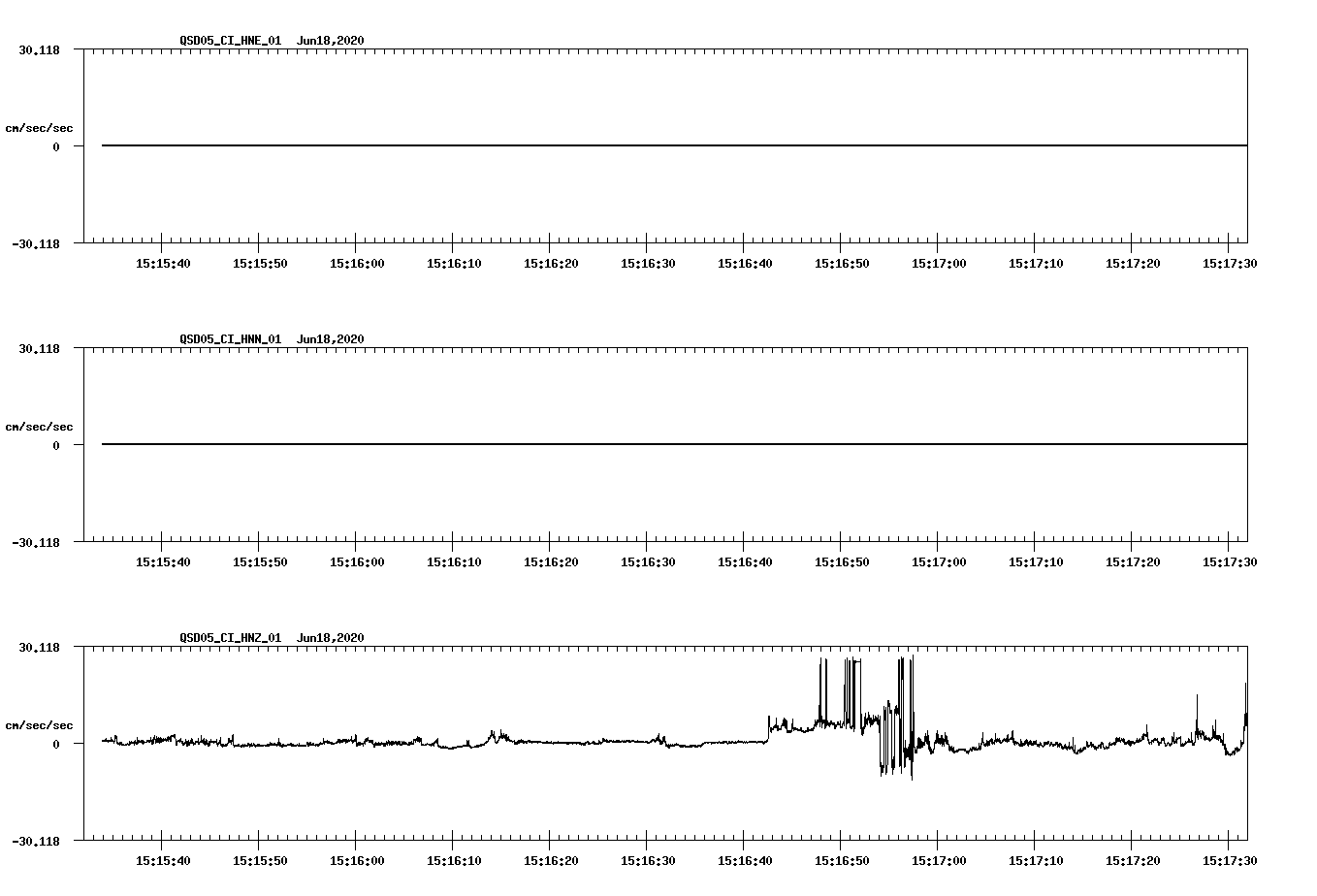Click the QSD05_CI_HNE_01 channel title
1317x896 pixels.
tap(231, 41)
